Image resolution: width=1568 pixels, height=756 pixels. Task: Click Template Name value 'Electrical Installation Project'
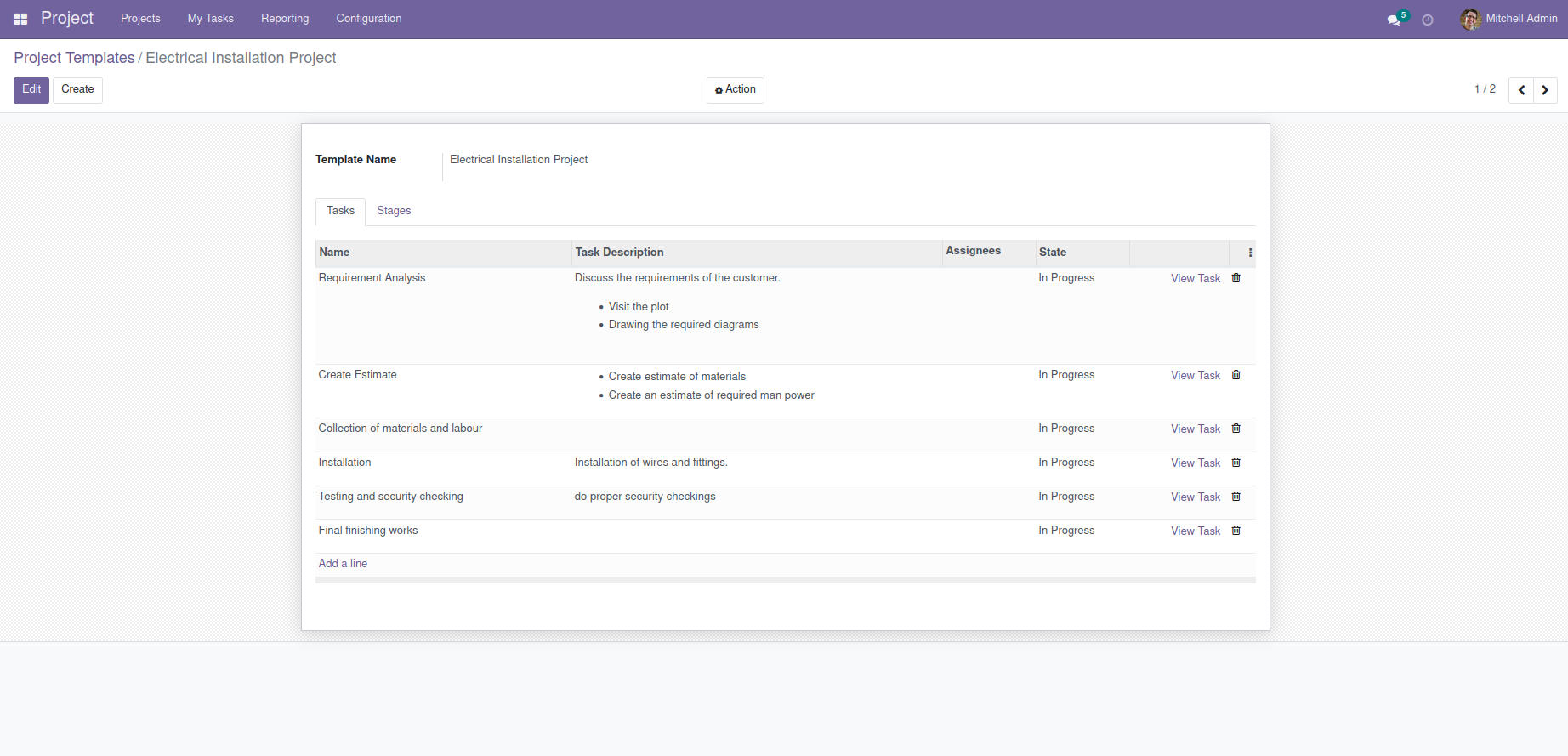[519, 160]
